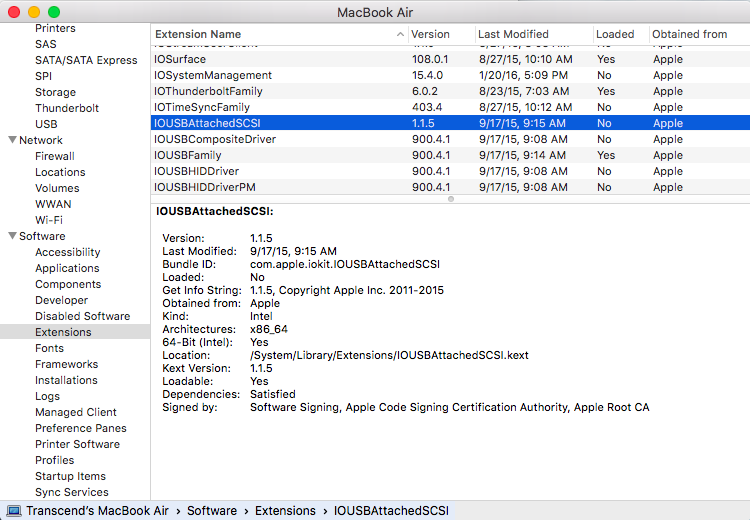This screenshot has width=750, height=520.
Task: Sort by the Obtained from column header
Action: pyautogui.click(x=699, y=34)
